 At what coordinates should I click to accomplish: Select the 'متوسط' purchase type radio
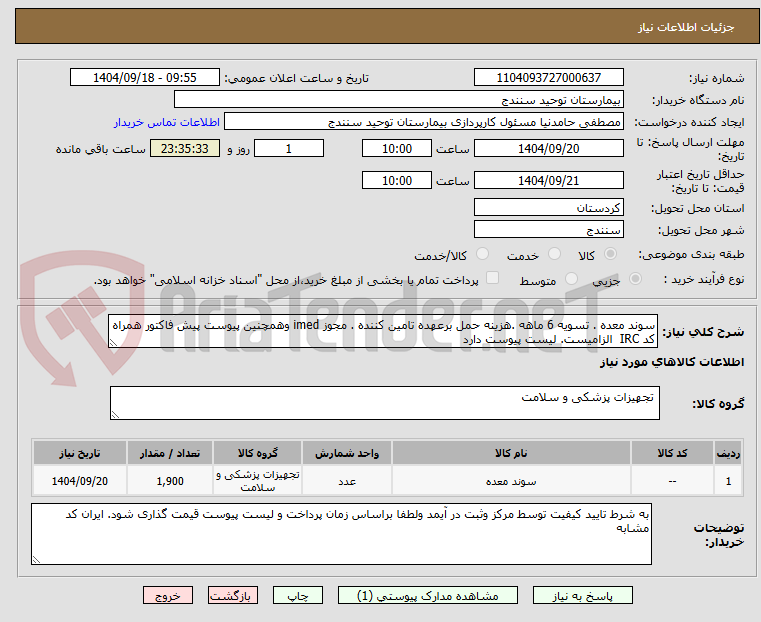tap(571, 278)
